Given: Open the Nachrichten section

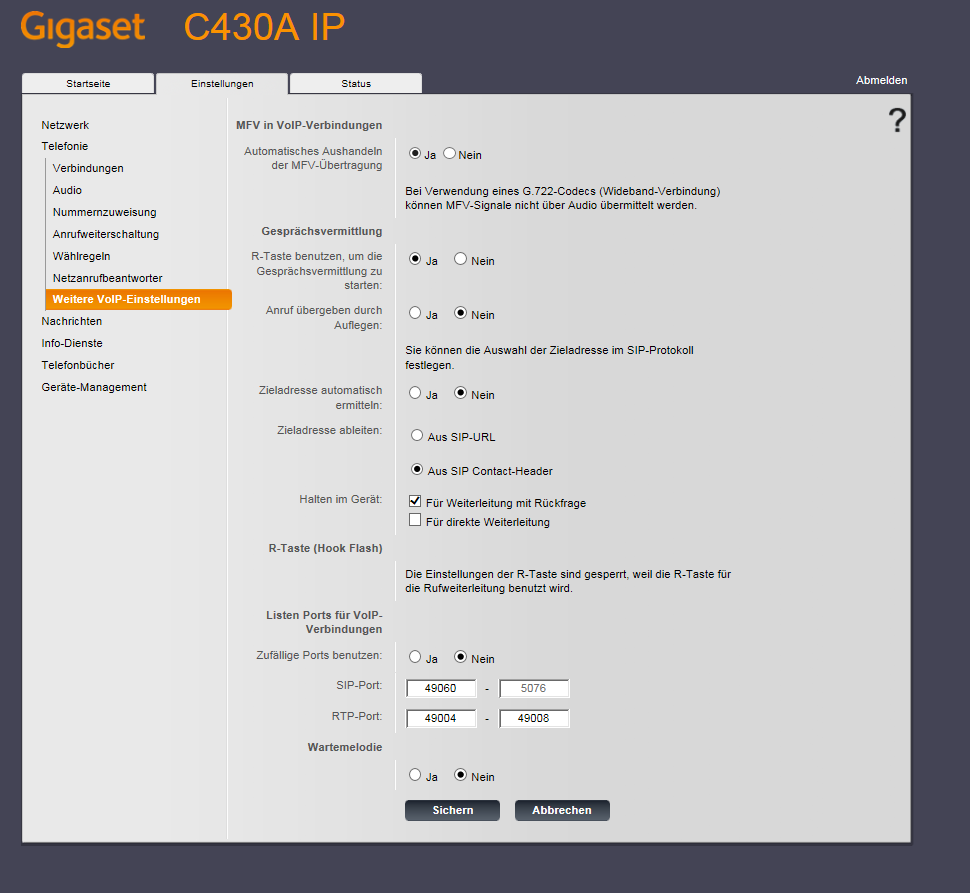Looking at the screenshot, I should tap(72, 321).
